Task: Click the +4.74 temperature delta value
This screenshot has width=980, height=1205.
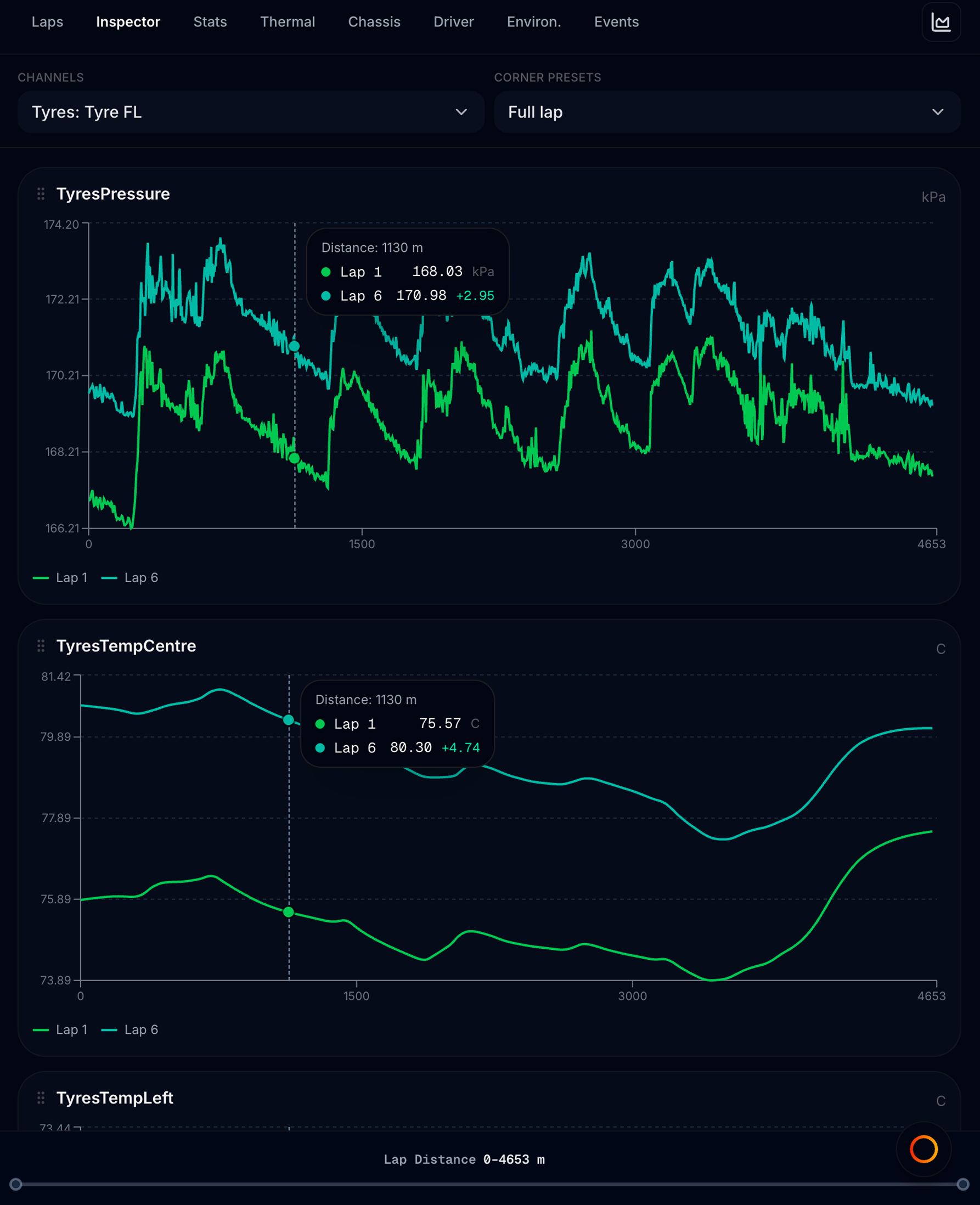Action: (x=461, y=748)
